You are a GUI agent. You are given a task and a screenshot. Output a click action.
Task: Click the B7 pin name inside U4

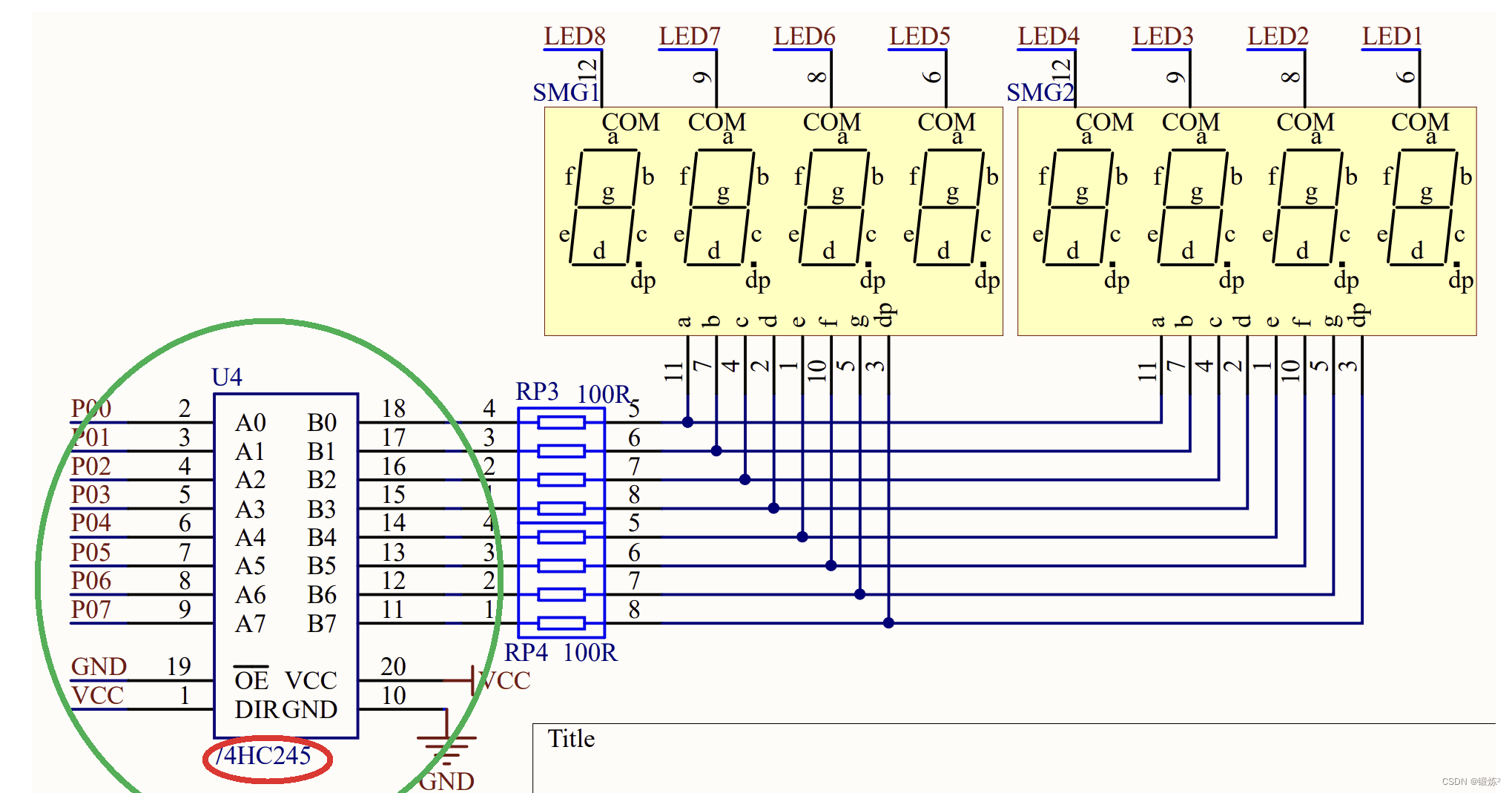(322, 624)
